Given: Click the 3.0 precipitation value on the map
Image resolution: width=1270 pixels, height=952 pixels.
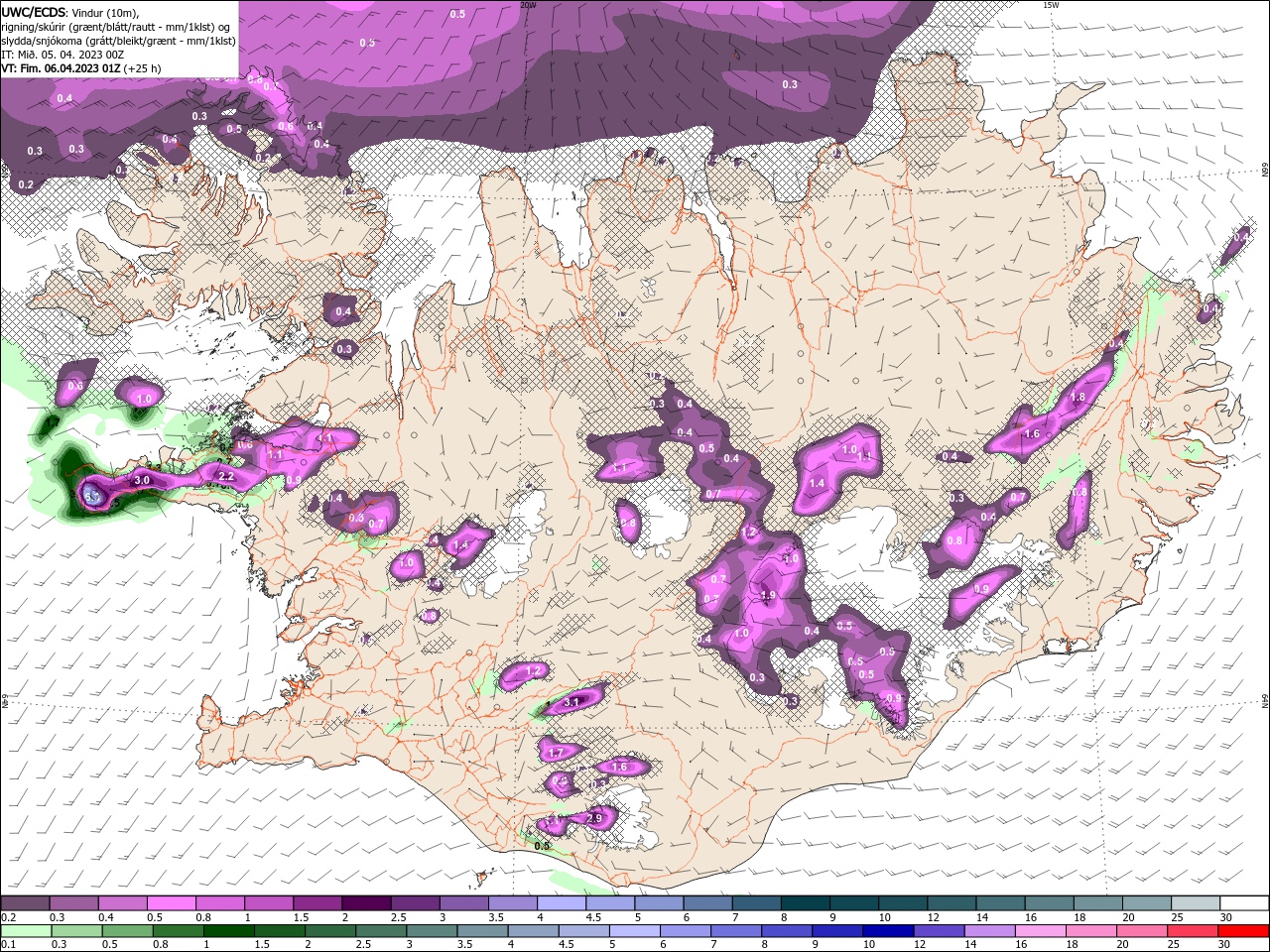Looking at the screenshot, I should click(141, 480).
